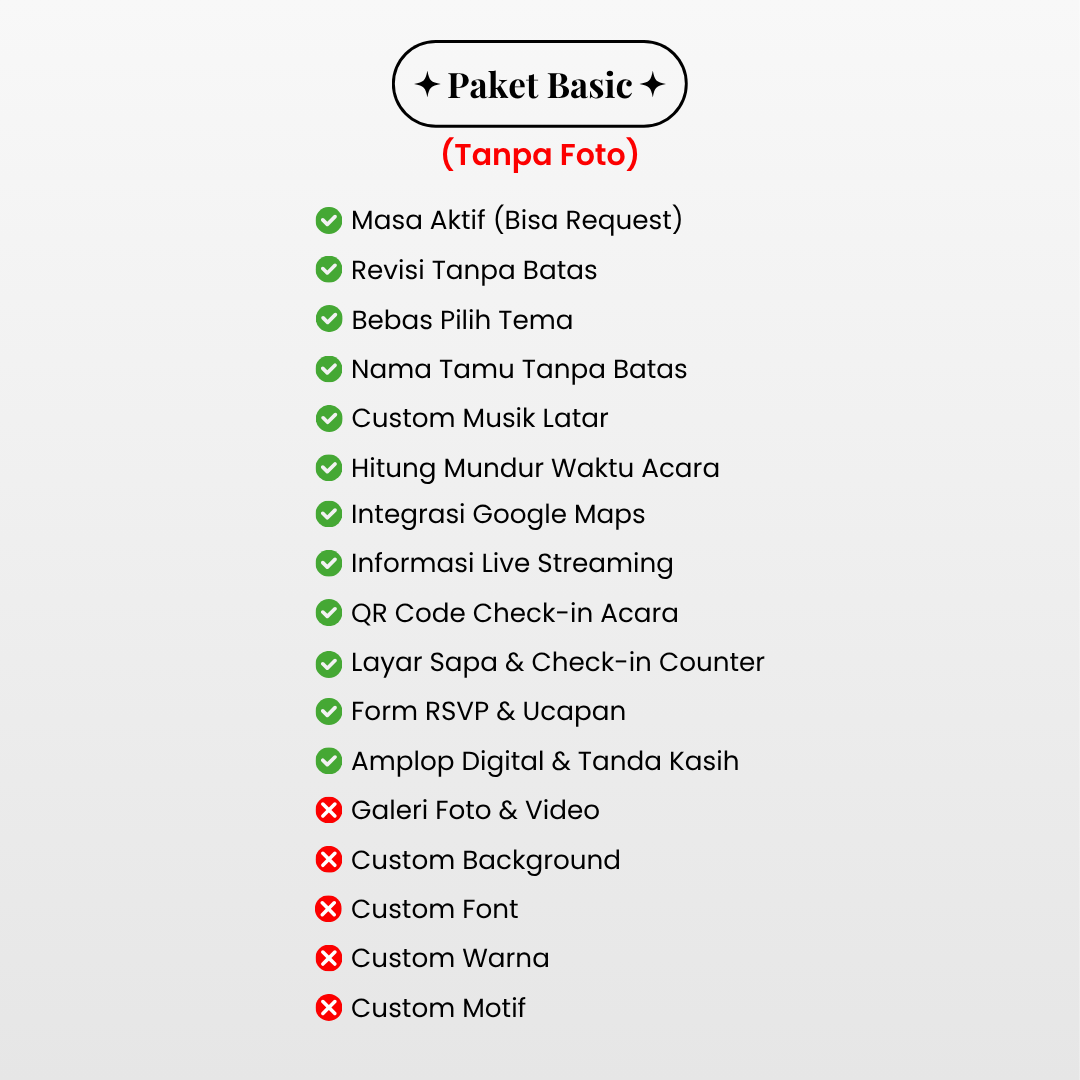Image resolution: width=1080 pixels, height=1080 pixels.
Task: Click the green check beside Revisi Tanpa Batas
Action: click(x=329, y=269)
